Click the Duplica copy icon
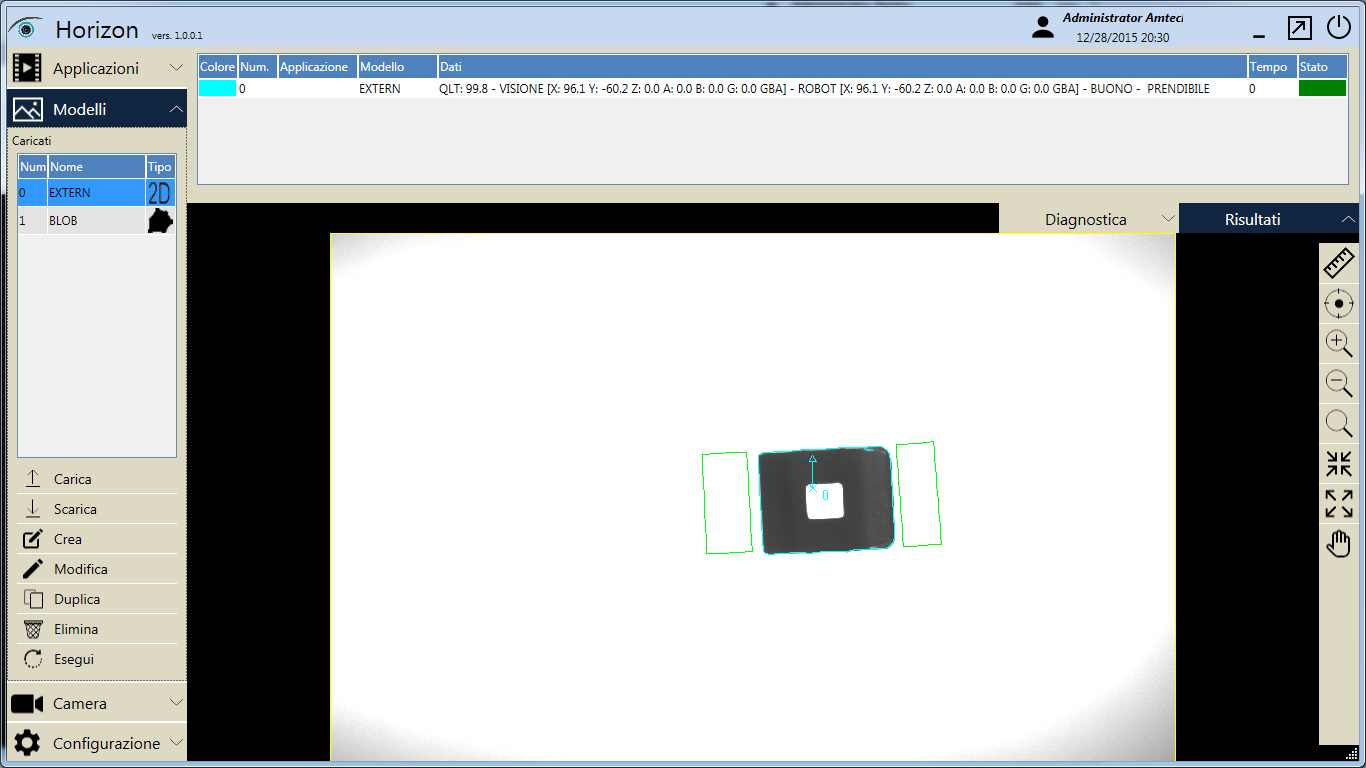This screenshot has height=768, width=1366. point(33,599)
